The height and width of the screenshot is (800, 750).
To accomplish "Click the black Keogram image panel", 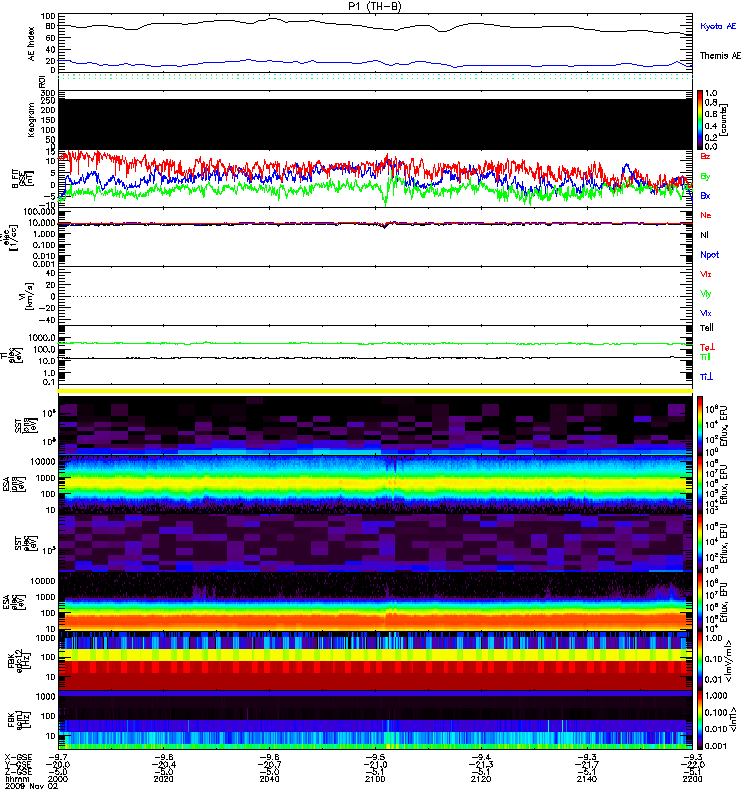I will (375, 124).
